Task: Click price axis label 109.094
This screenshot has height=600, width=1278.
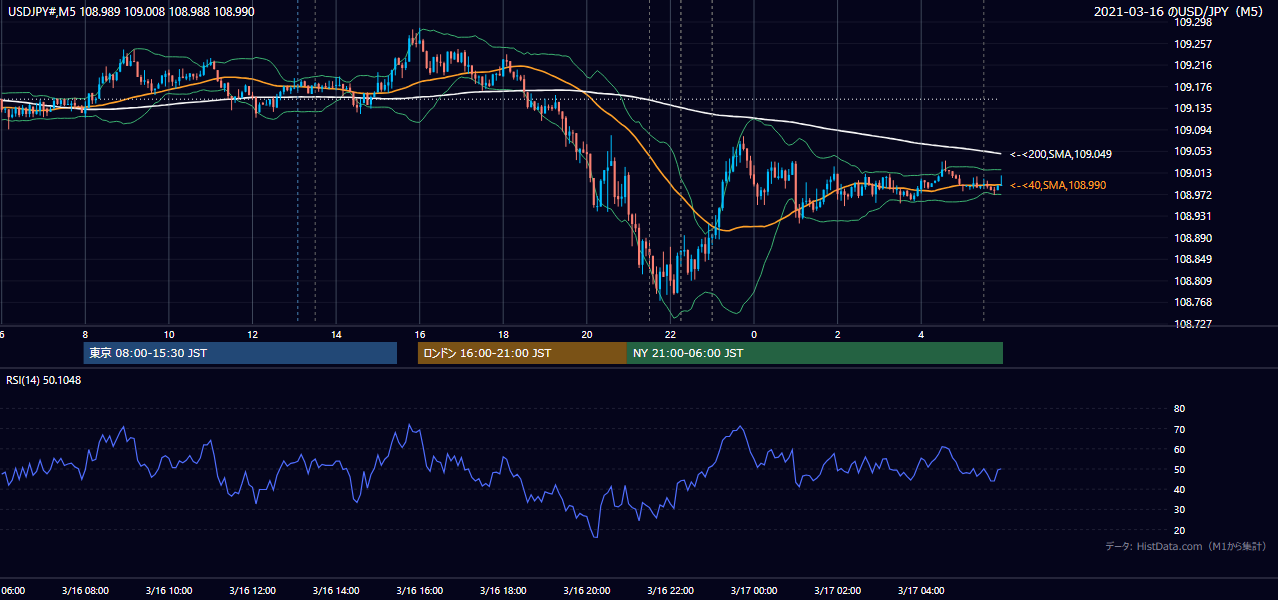Action: (1193, 130)
